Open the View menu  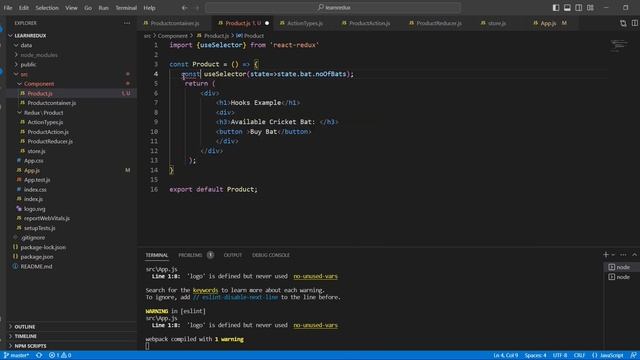(71, 7)
